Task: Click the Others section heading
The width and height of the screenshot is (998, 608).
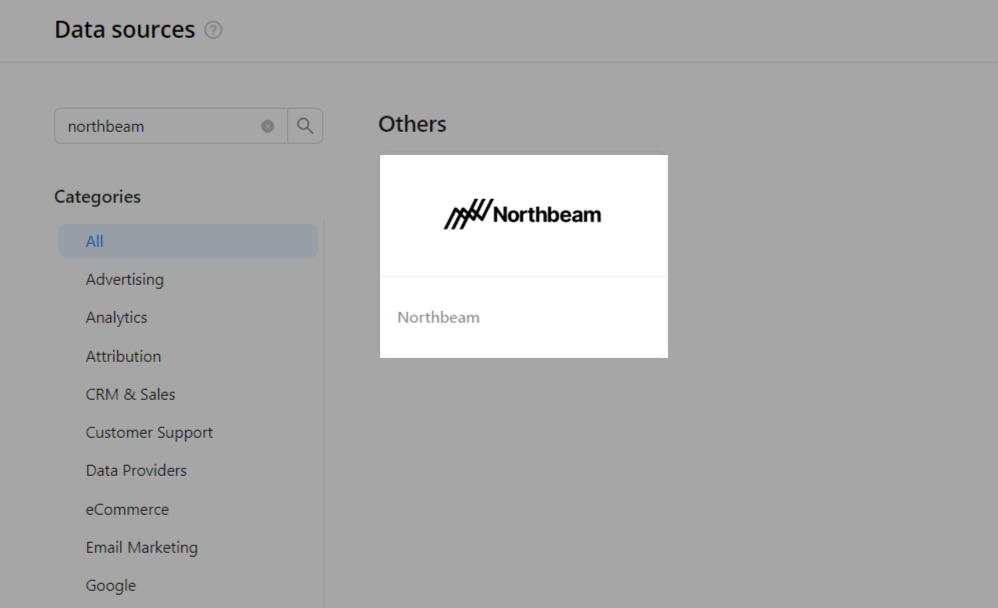Action: 411,124
